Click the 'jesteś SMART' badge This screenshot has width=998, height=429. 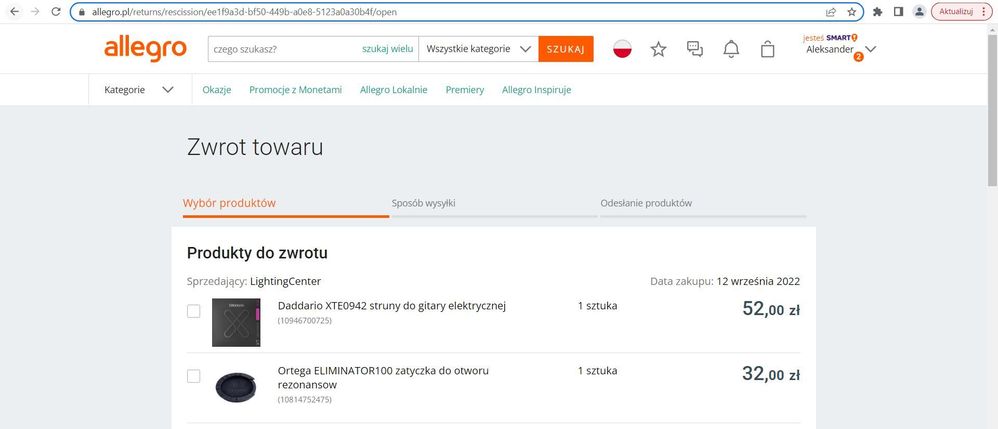pos(831,38)
